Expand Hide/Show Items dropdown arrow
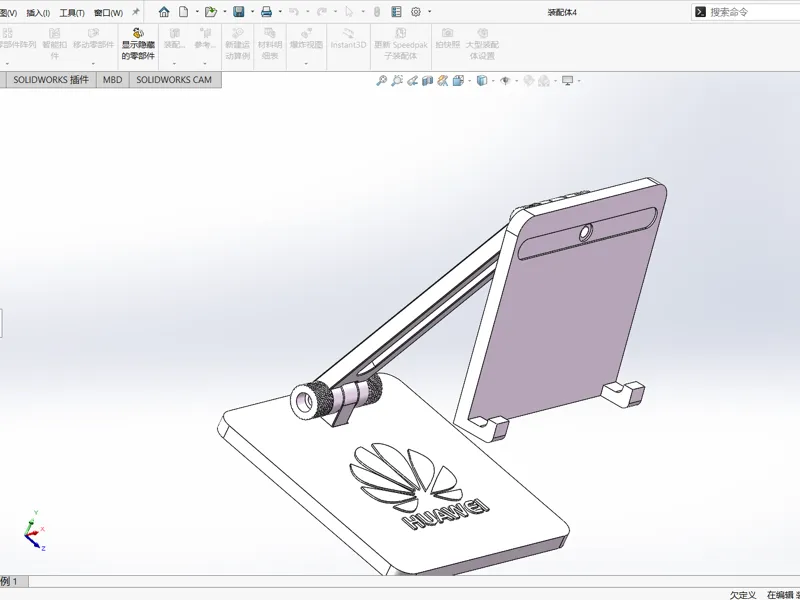The width and height of the screenshot is (800, 600). coord(517,81)
